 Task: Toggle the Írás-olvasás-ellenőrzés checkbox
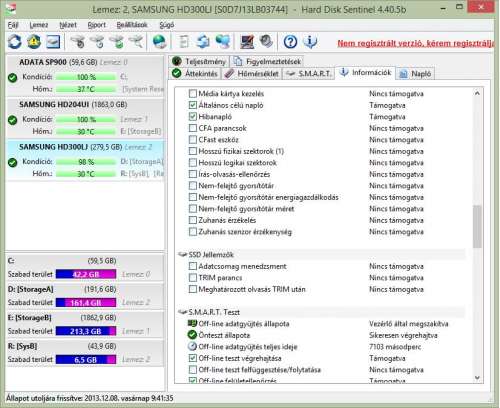click(x=193, y=174)
